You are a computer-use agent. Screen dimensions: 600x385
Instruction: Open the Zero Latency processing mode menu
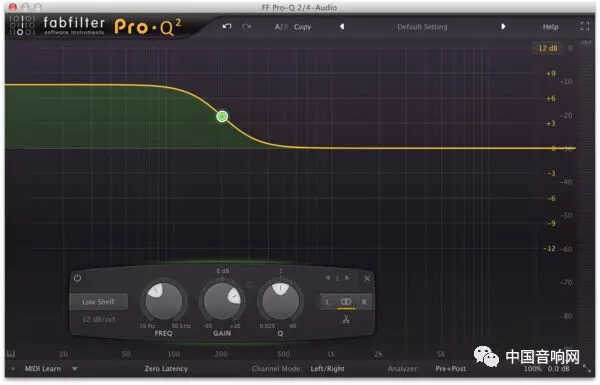(166, 369)
